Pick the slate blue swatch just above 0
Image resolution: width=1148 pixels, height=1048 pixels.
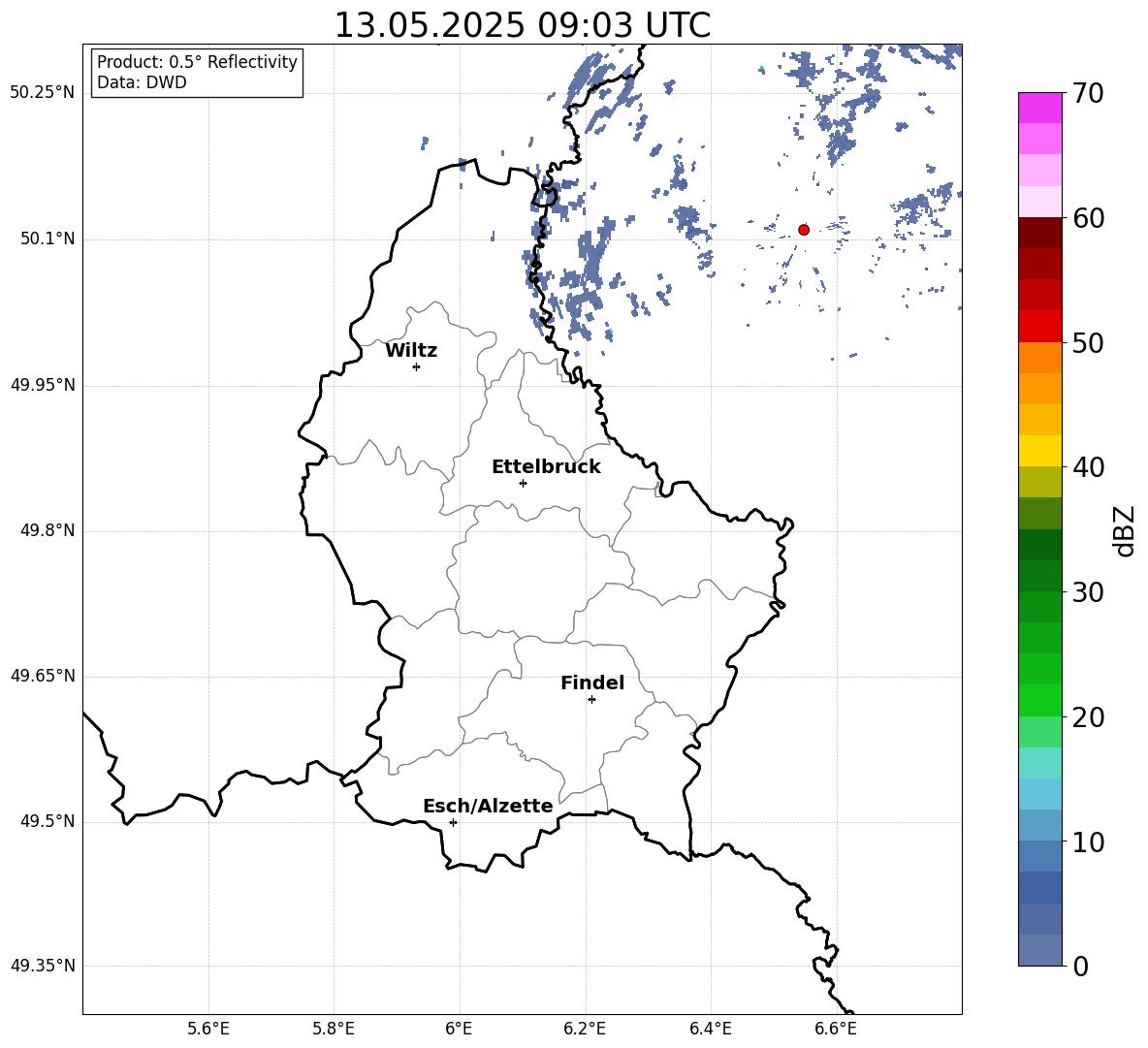point(1039,951)
